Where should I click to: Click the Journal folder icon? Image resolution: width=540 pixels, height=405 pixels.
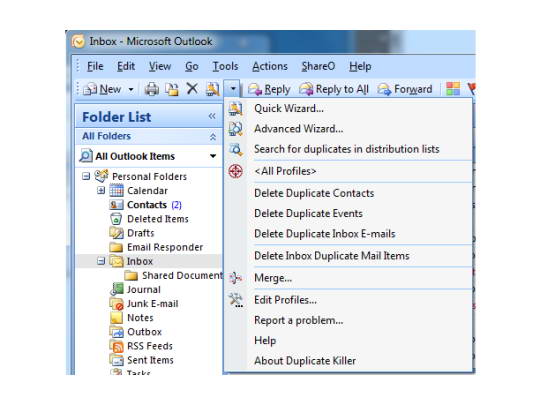tap(116, 289)
